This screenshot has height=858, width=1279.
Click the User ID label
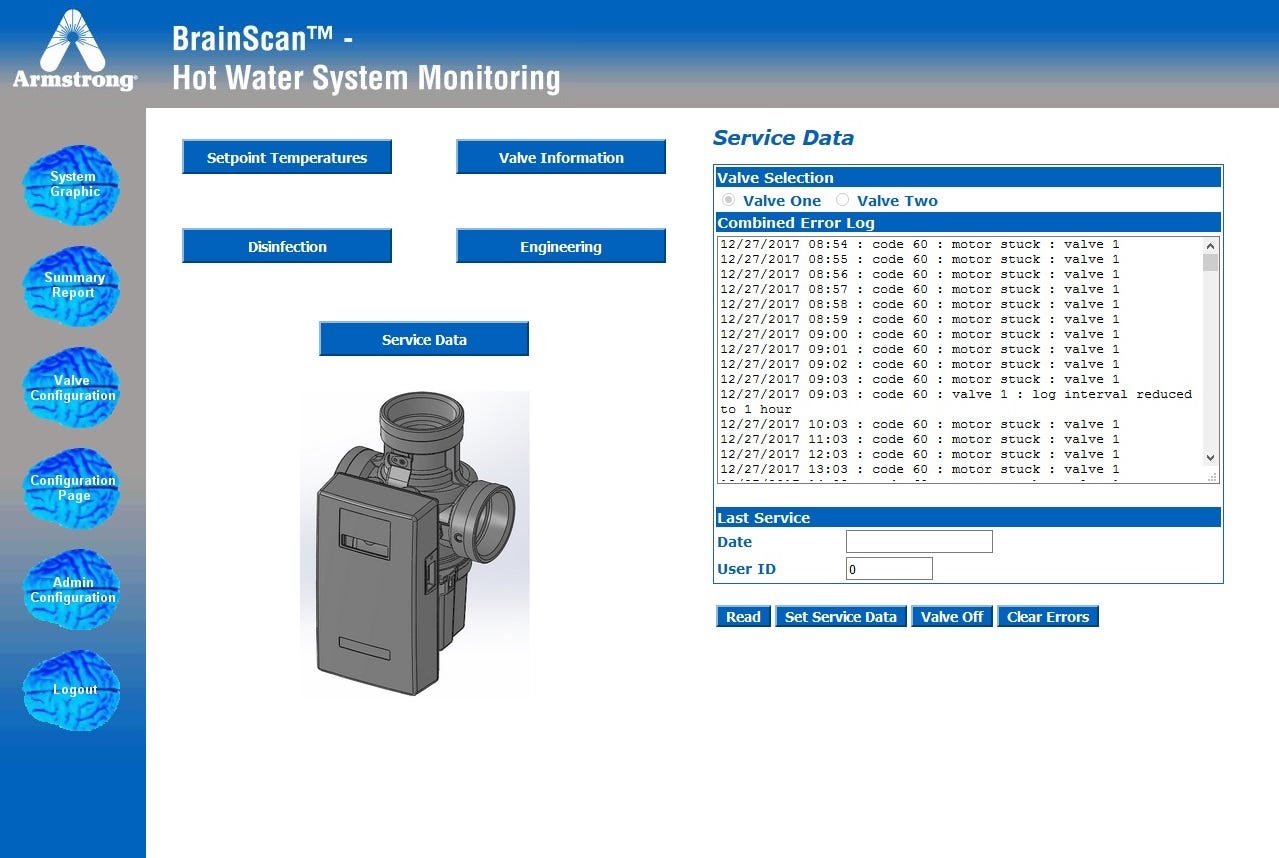(746, 569)
